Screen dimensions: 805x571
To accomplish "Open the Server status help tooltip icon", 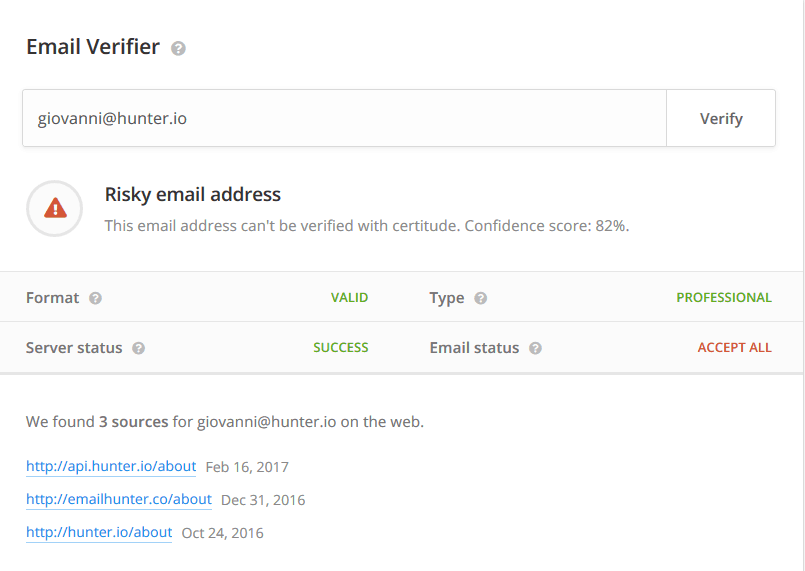I will 138,348.
